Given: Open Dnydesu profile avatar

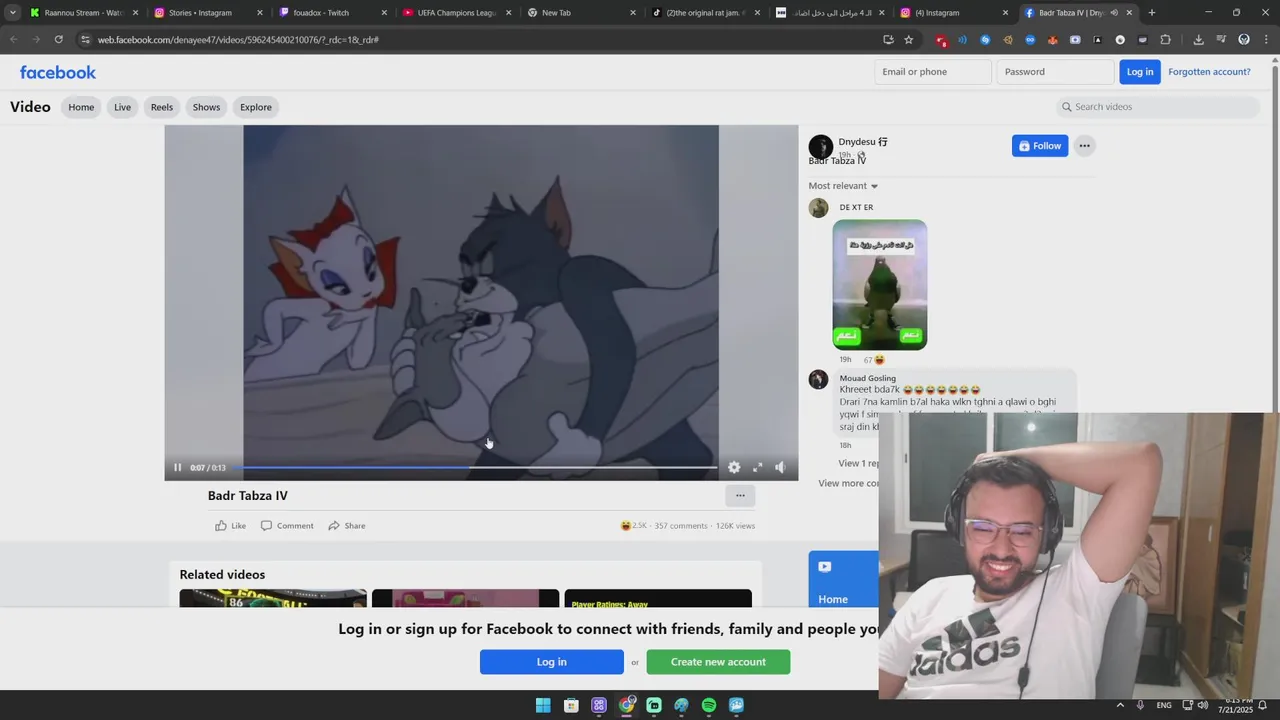Looking at the screenshot, I should 820,147.
